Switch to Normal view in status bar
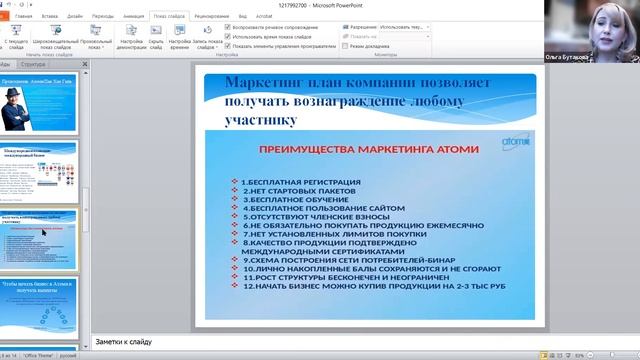This screenshot has width=640, height=360. click(544, 356)
